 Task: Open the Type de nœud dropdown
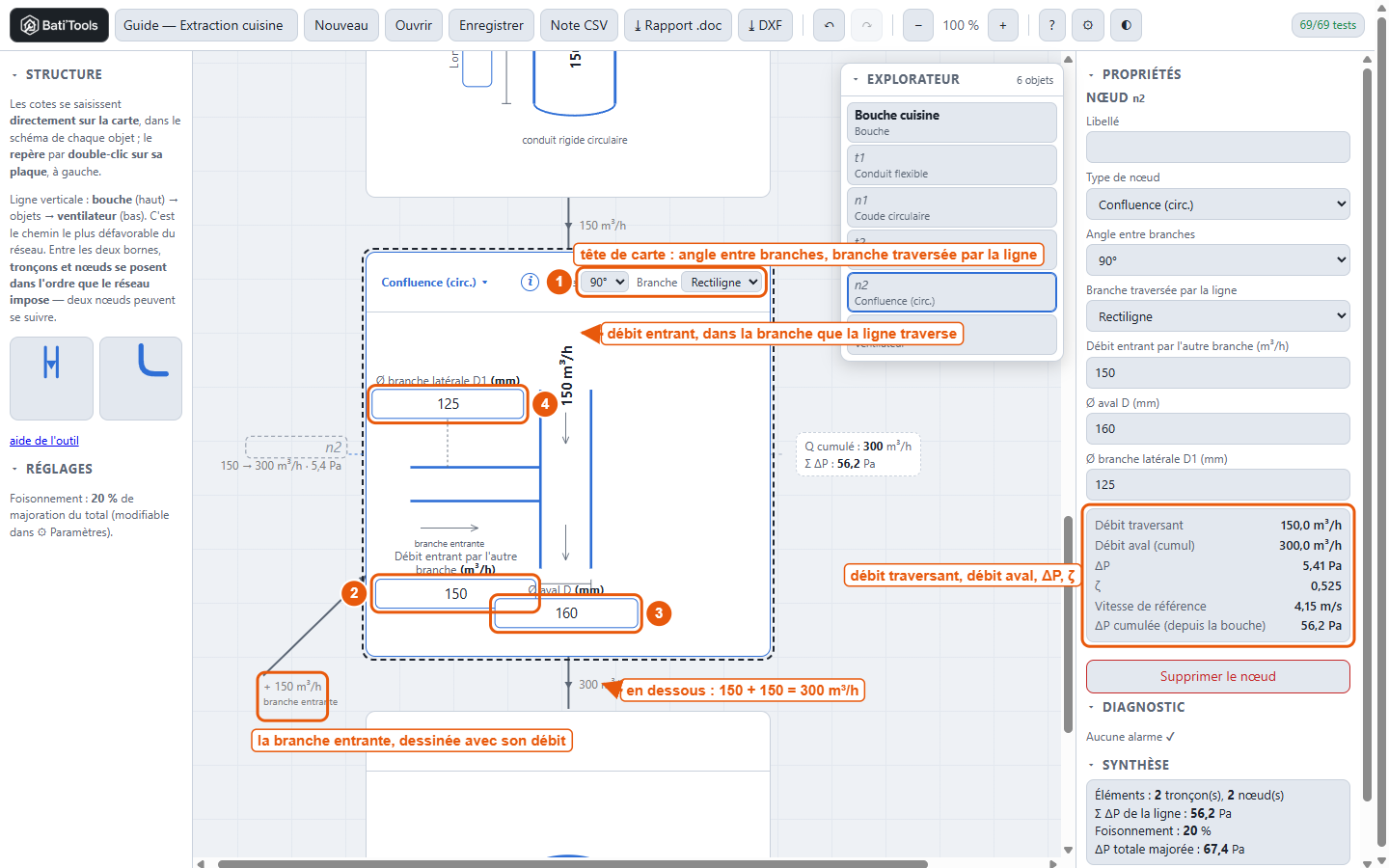tap(1217, 204)
